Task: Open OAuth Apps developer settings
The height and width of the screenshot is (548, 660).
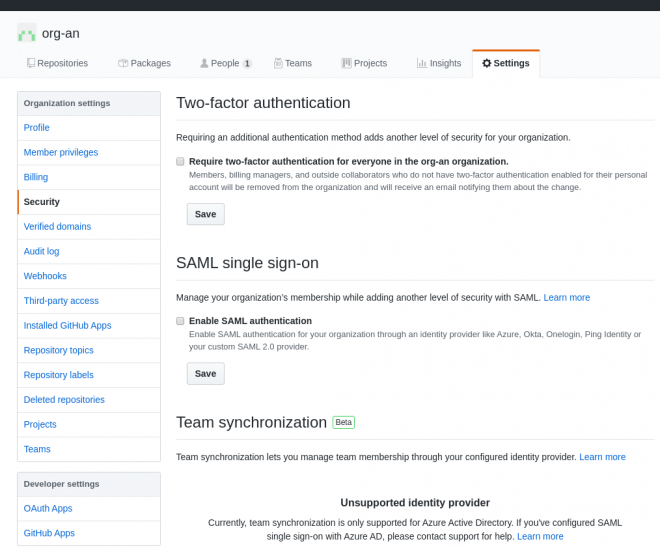Action: (x=89, y=508)
